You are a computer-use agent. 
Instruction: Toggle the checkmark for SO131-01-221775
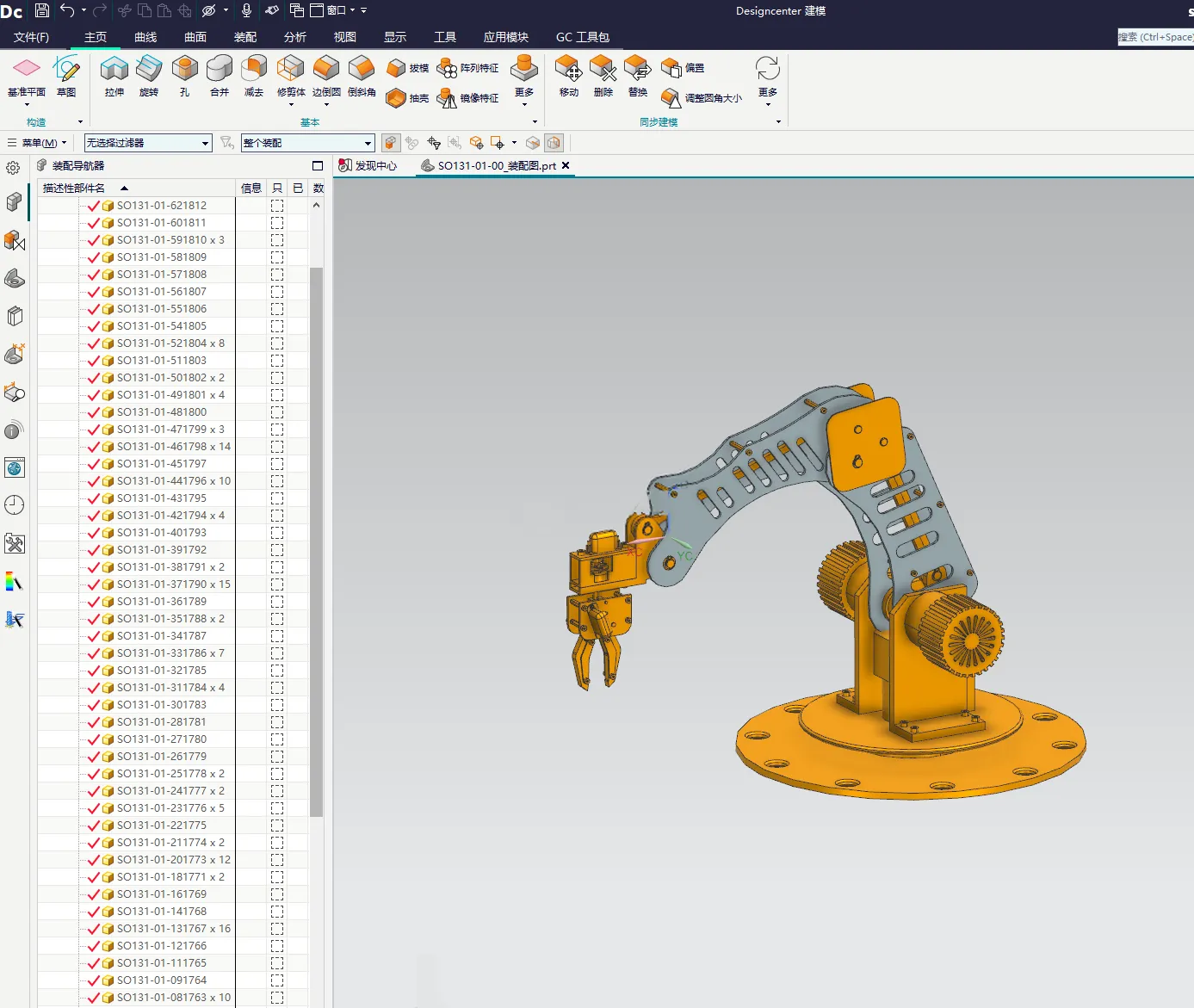(94, 826)
